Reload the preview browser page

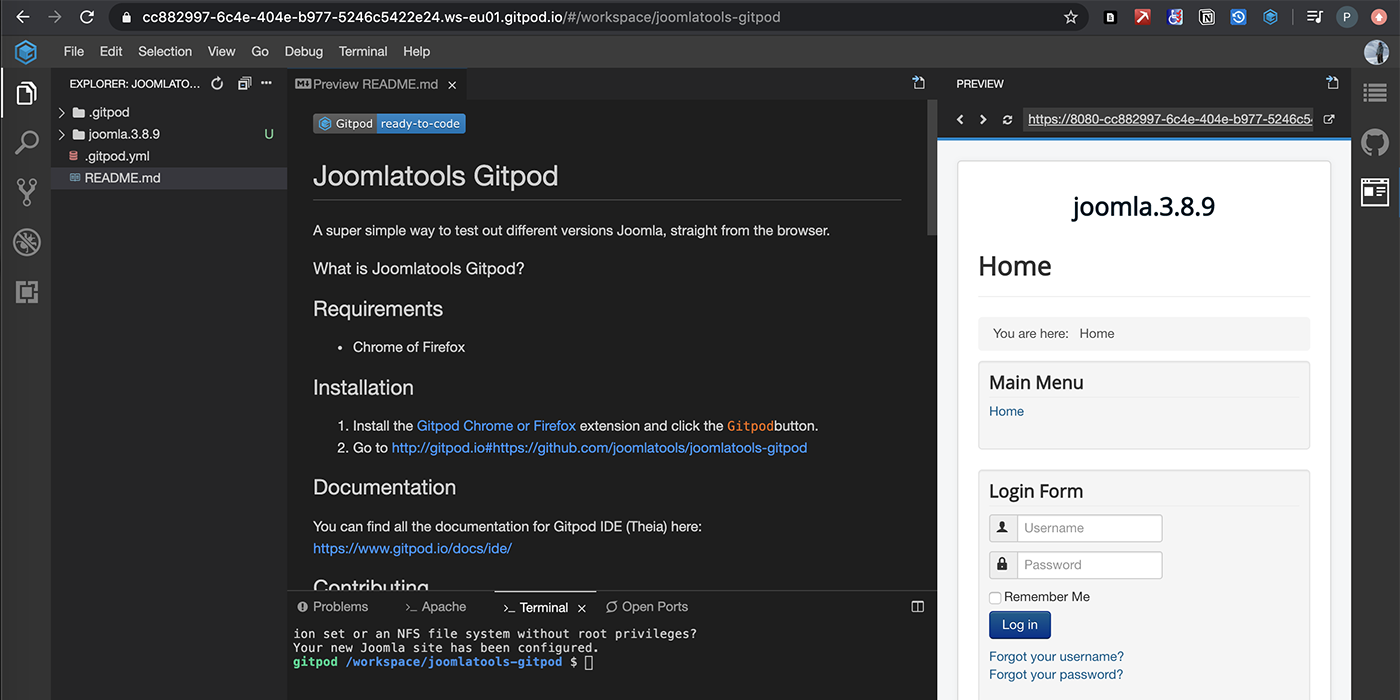1007,120
